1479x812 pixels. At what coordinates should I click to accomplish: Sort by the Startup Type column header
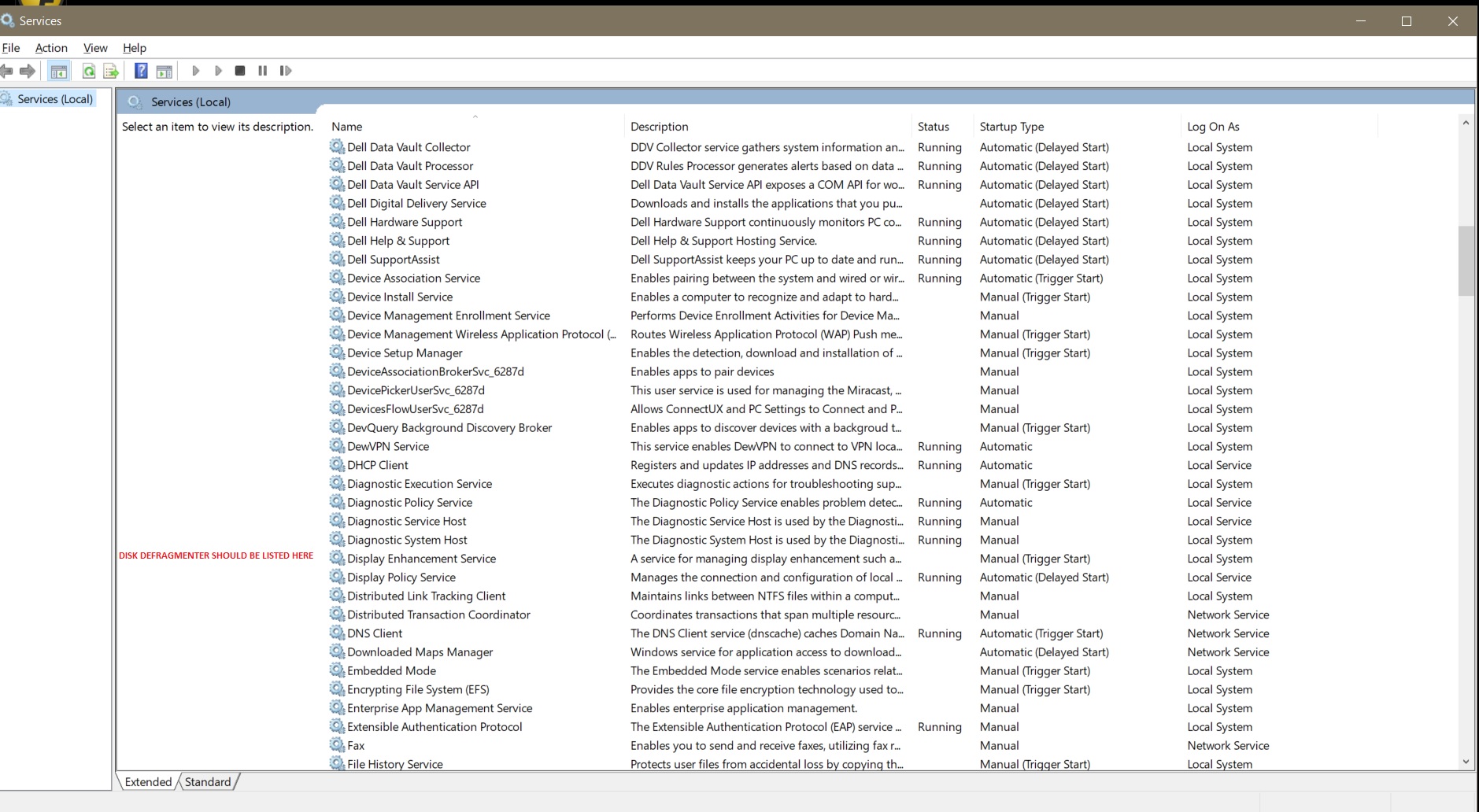click(1078, 127)
